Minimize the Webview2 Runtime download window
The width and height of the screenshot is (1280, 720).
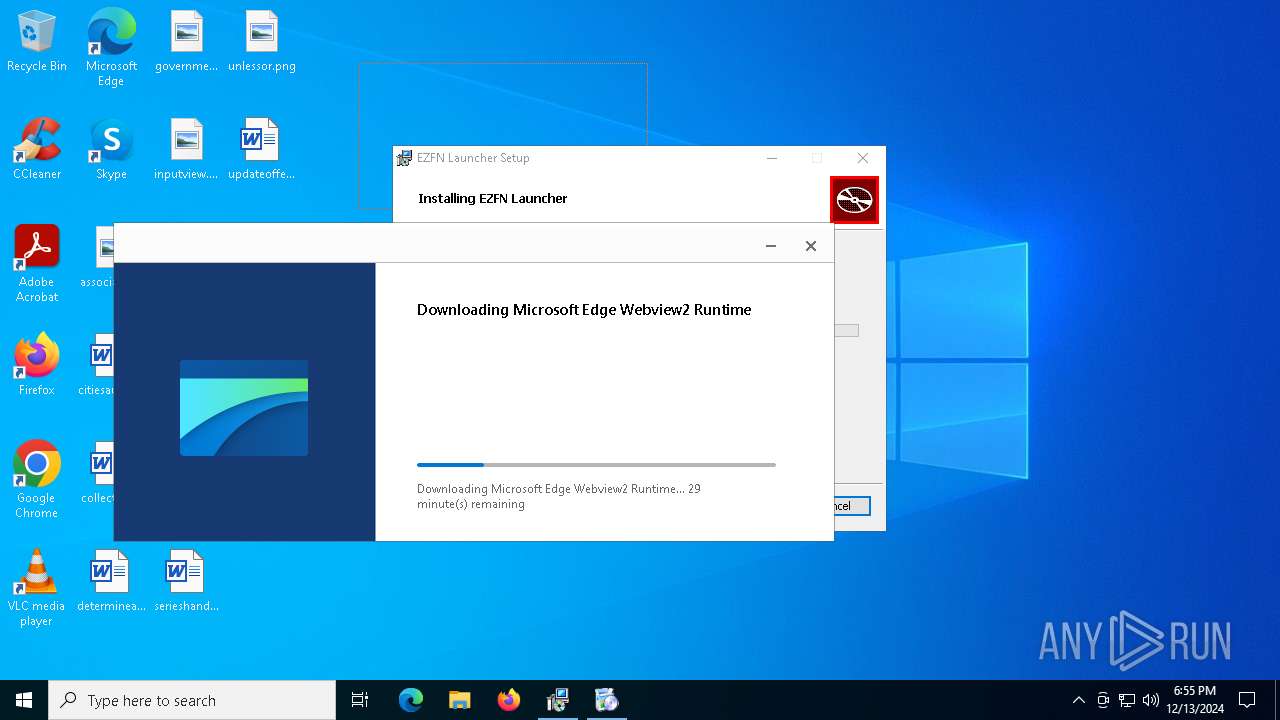point(771,246)
